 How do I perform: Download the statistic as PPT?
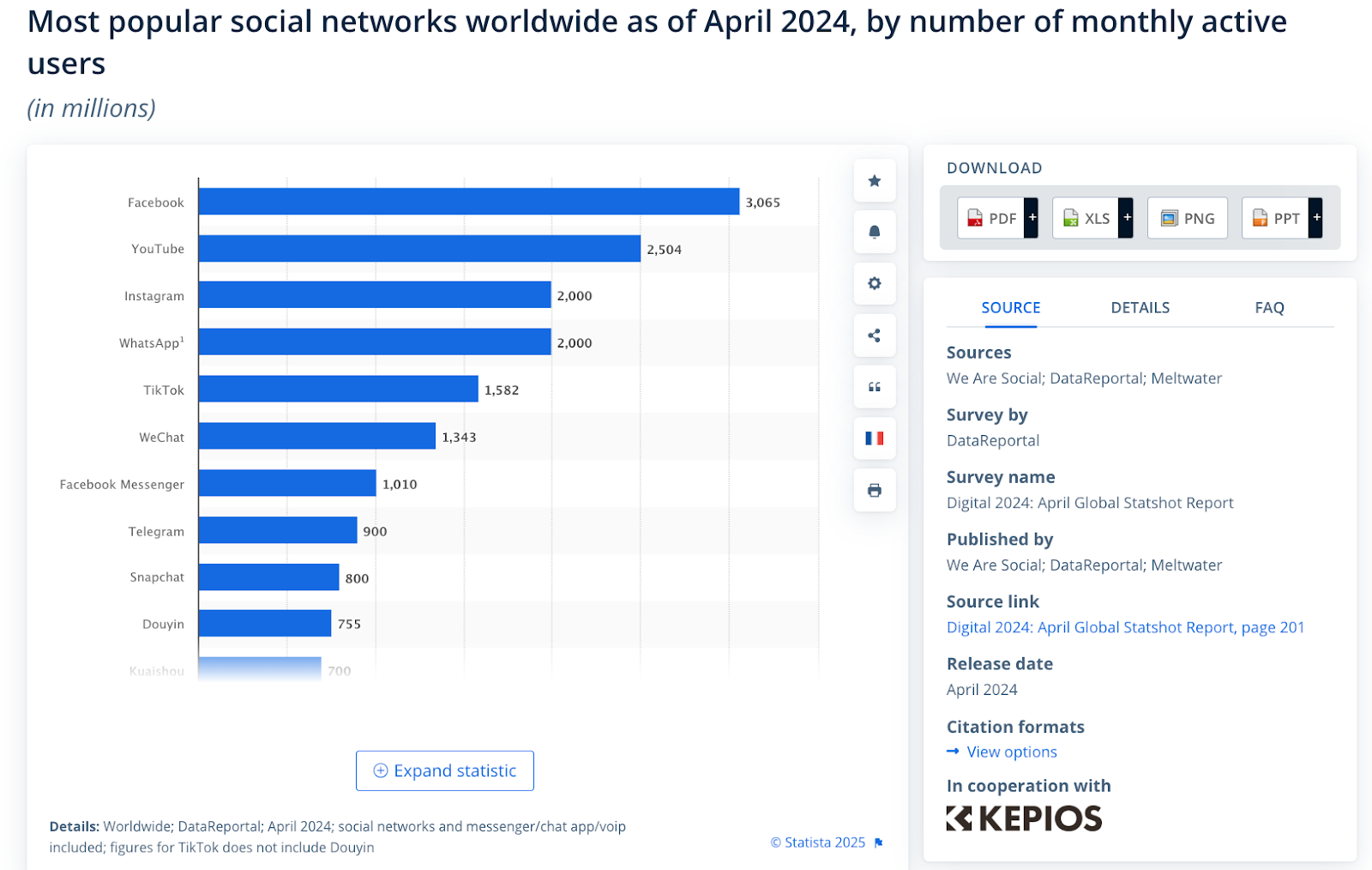pyautogui.click(x=1275, y=218)
